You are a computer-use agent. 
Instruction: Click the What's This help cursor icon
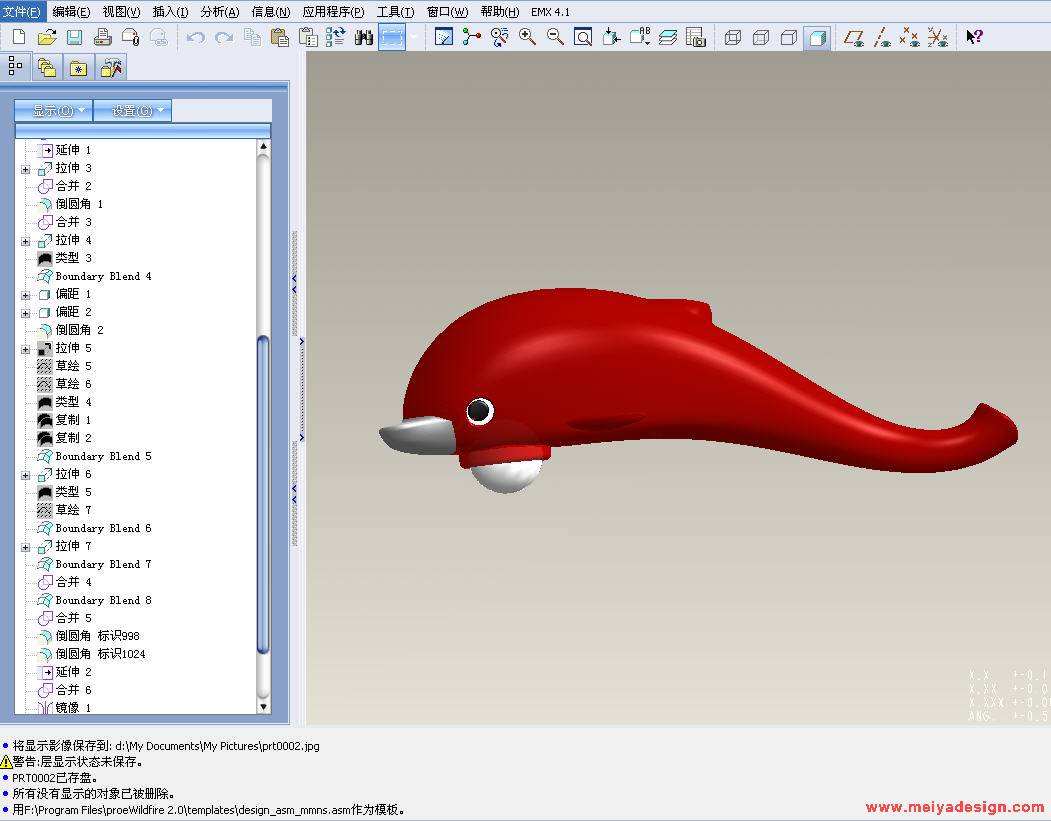(974, 37)
